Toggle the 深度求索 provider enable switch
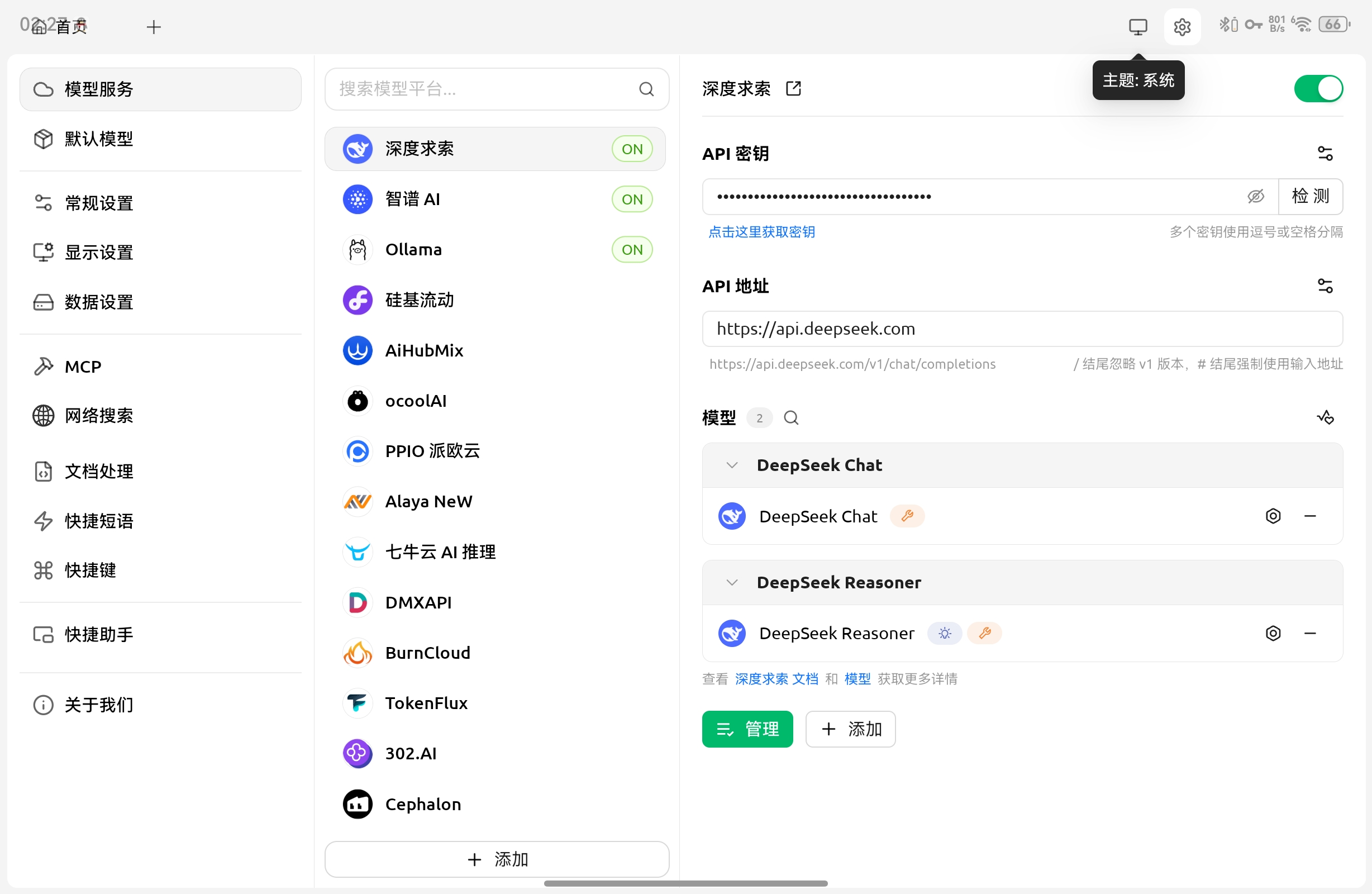 click(1318, 89)
